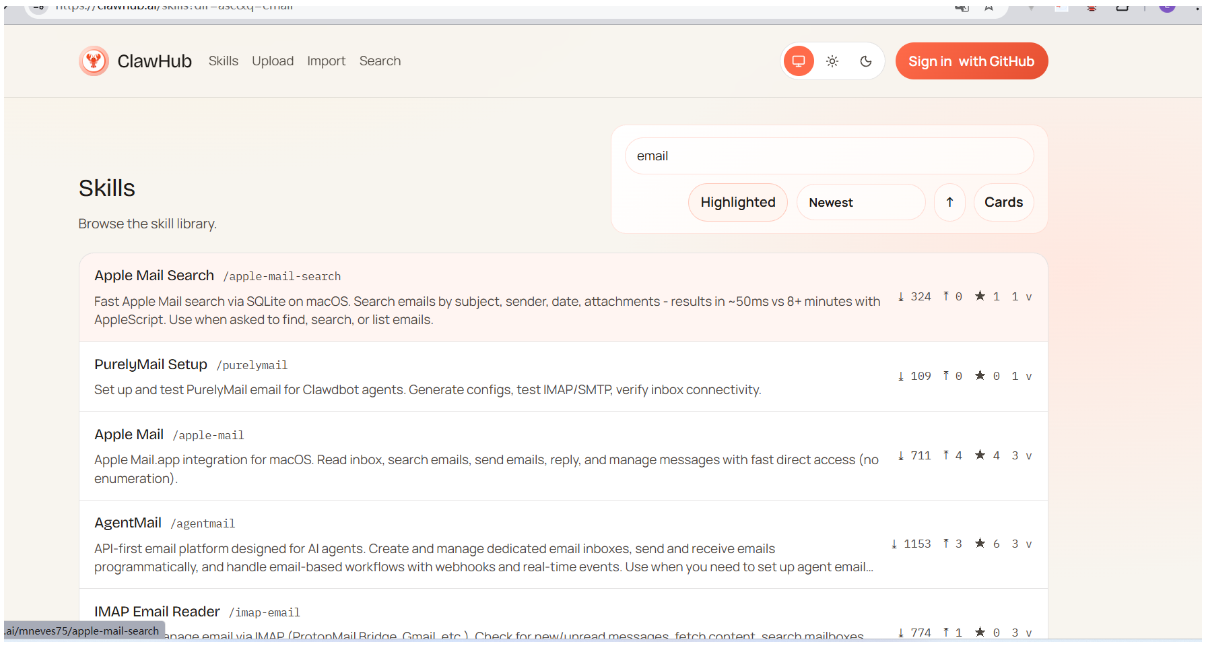Click up-arrow icon in PurelyMail Setup row
Viewport: 1206px width, 651px height.
pyautogui.click(x=945, y=376)
